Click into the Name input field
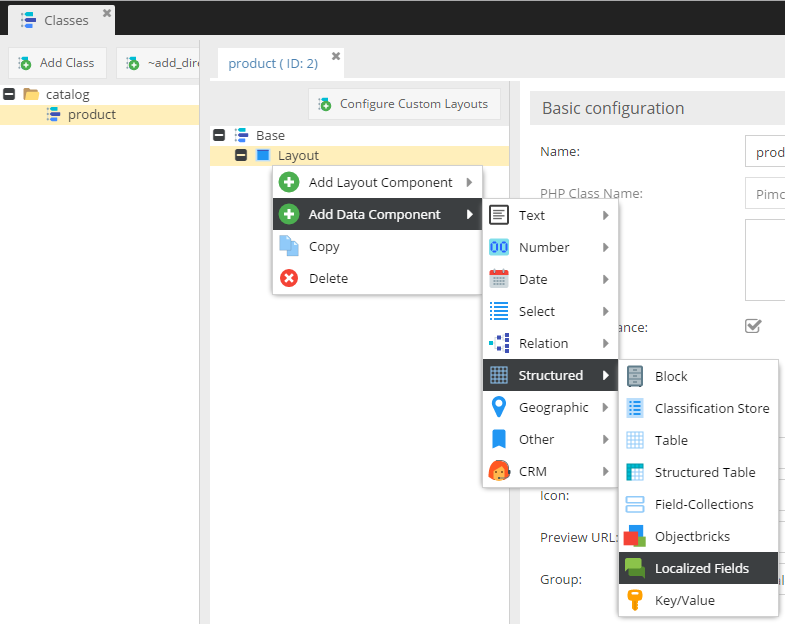 pyautogui.click(x=765, y=152)
